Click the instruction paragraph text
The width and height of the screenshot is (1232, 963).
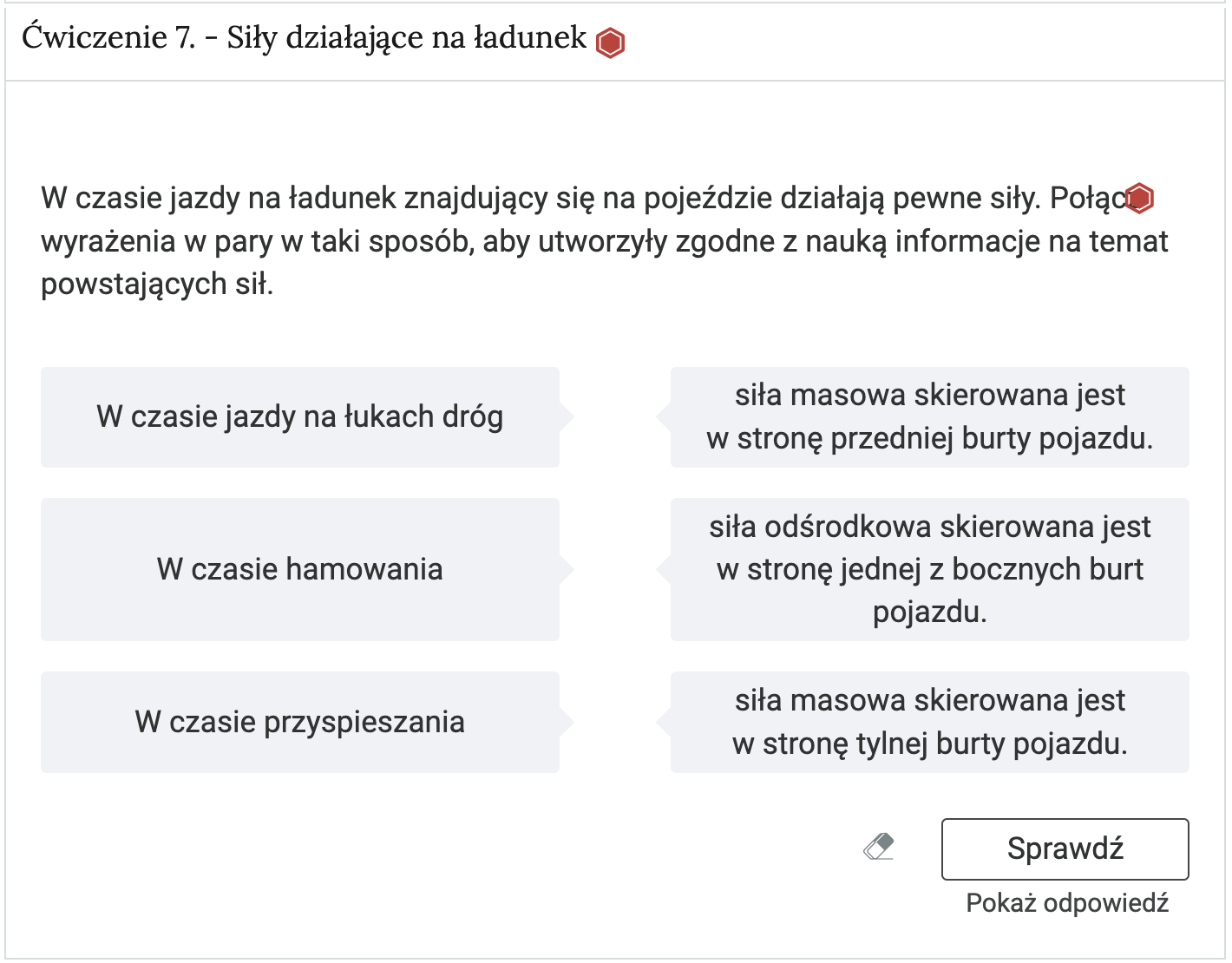521,240
